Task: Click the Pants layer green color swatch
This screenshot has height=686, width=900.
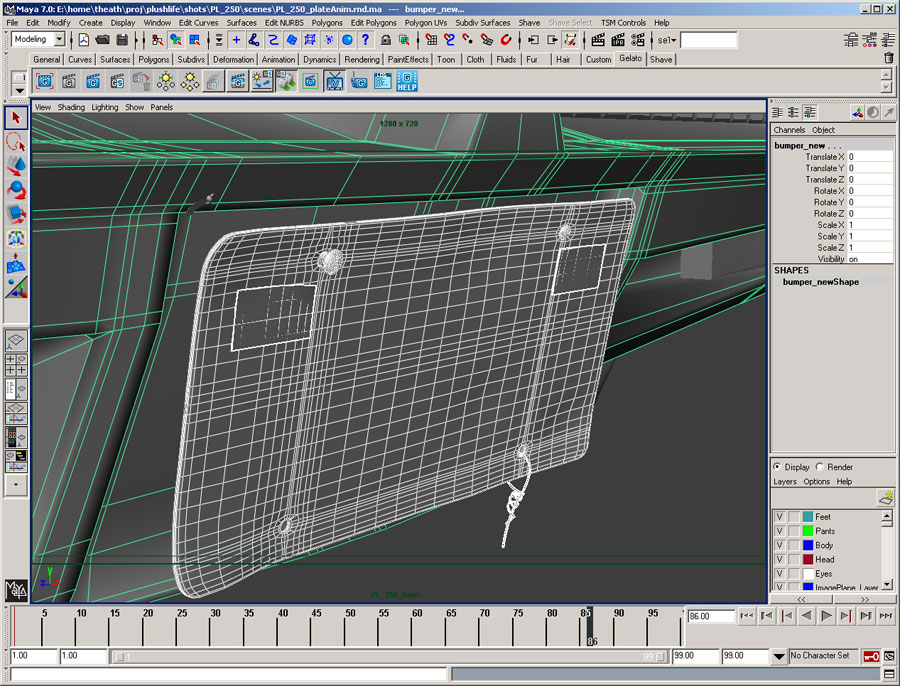Action: pos(807,531)
